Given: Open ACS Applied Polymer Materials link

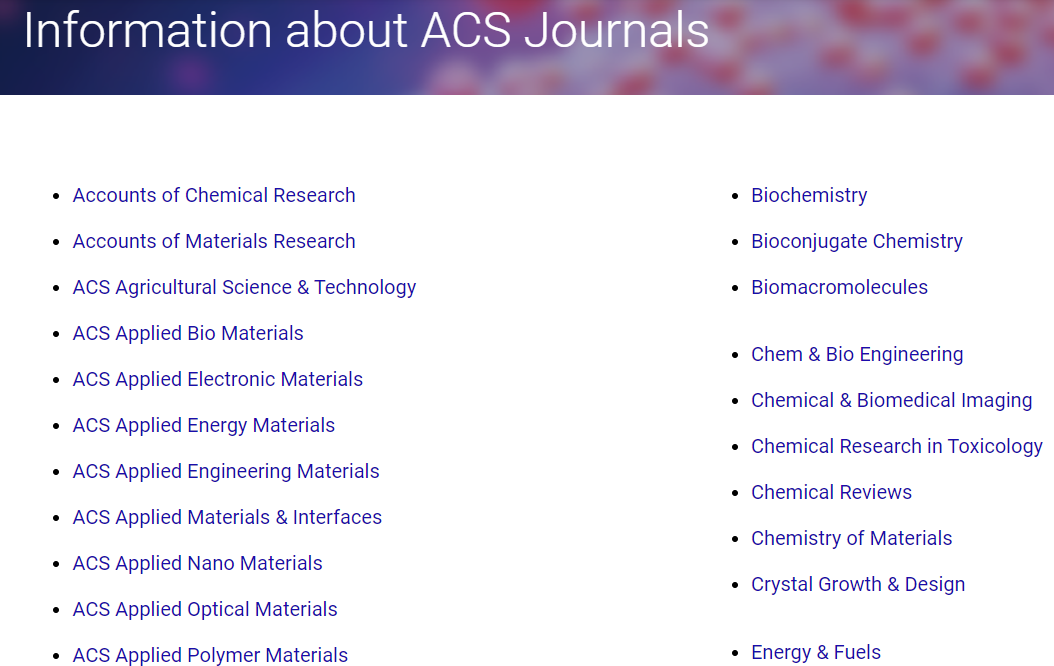Looking at the screenshot, I should [210, 655].
